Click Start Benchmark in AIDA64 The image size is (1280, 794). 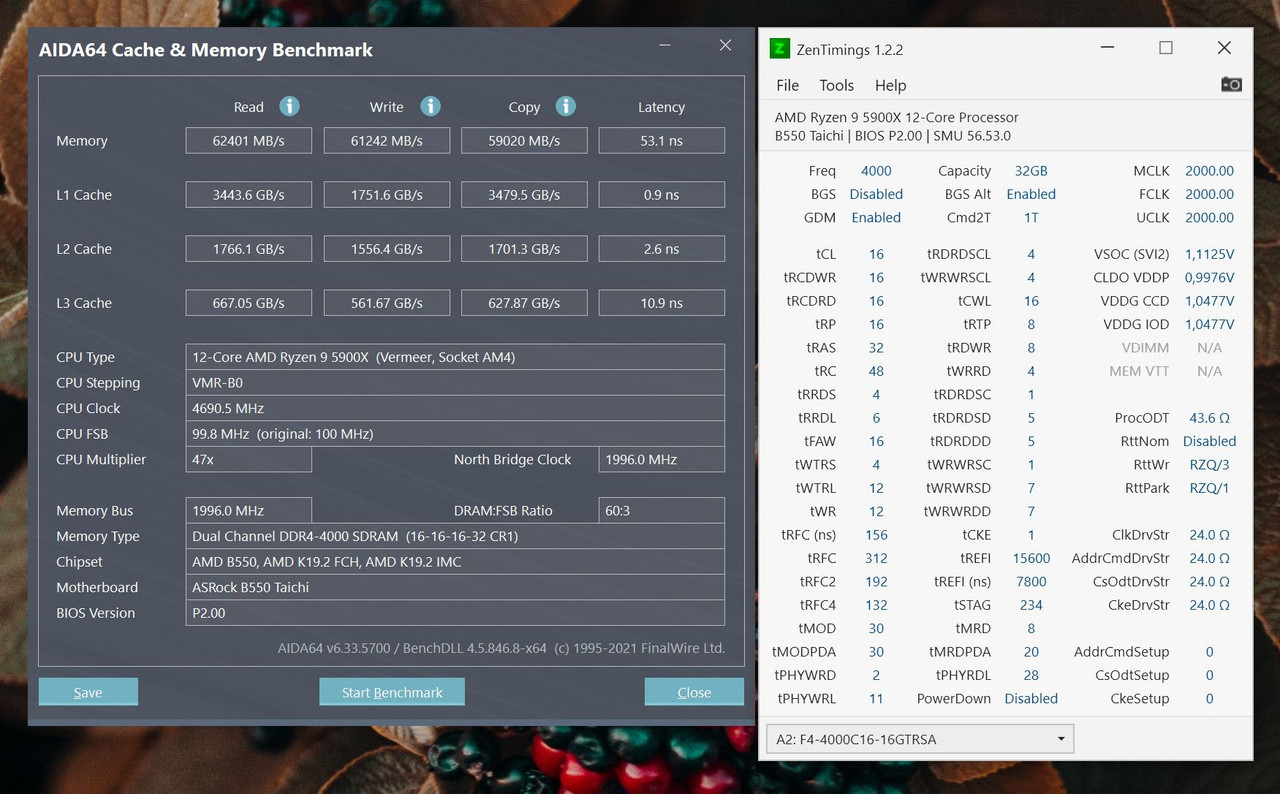(392, 692)
